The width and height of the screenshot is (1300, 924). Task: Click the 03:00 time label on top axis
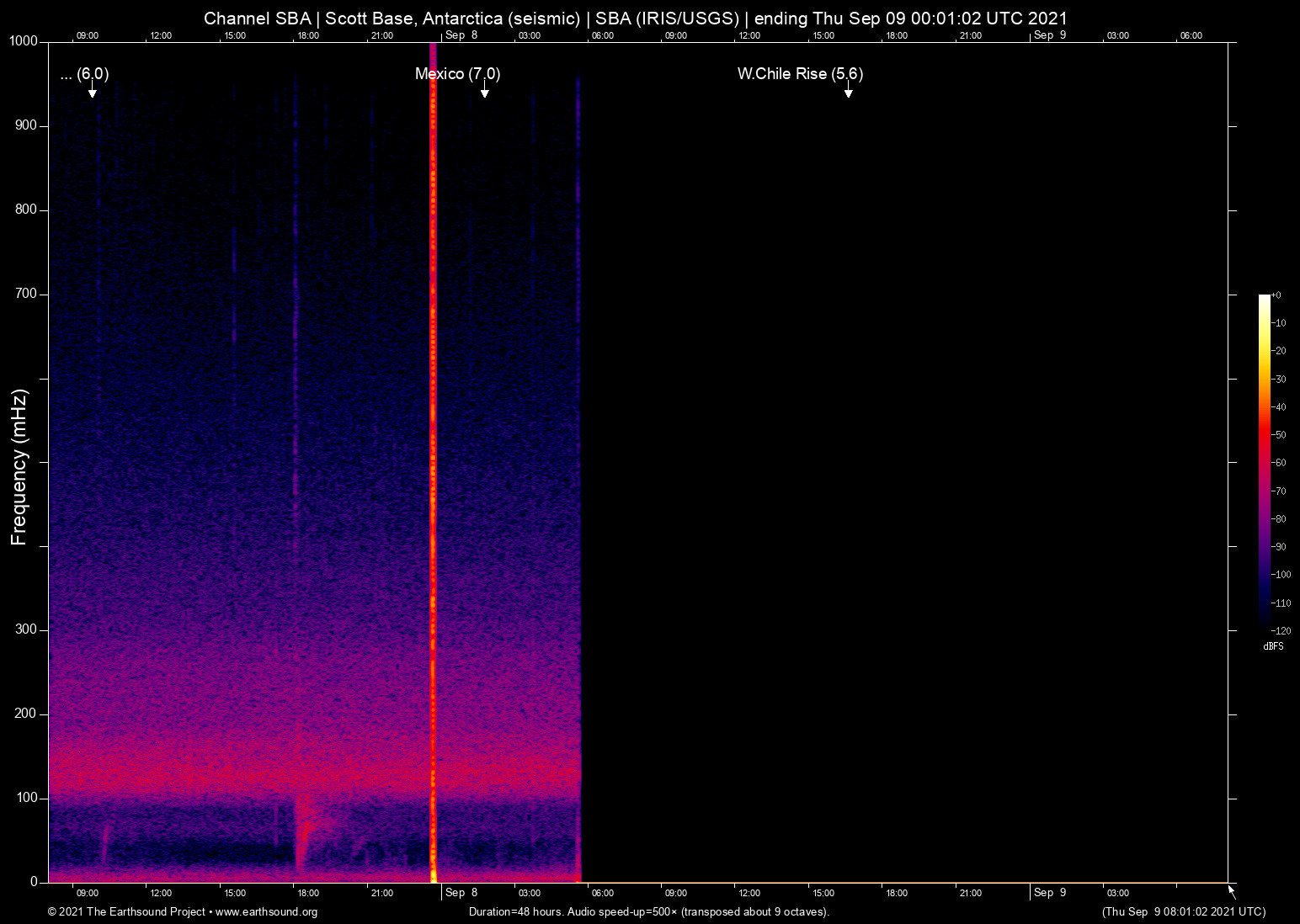coord(529,35)
